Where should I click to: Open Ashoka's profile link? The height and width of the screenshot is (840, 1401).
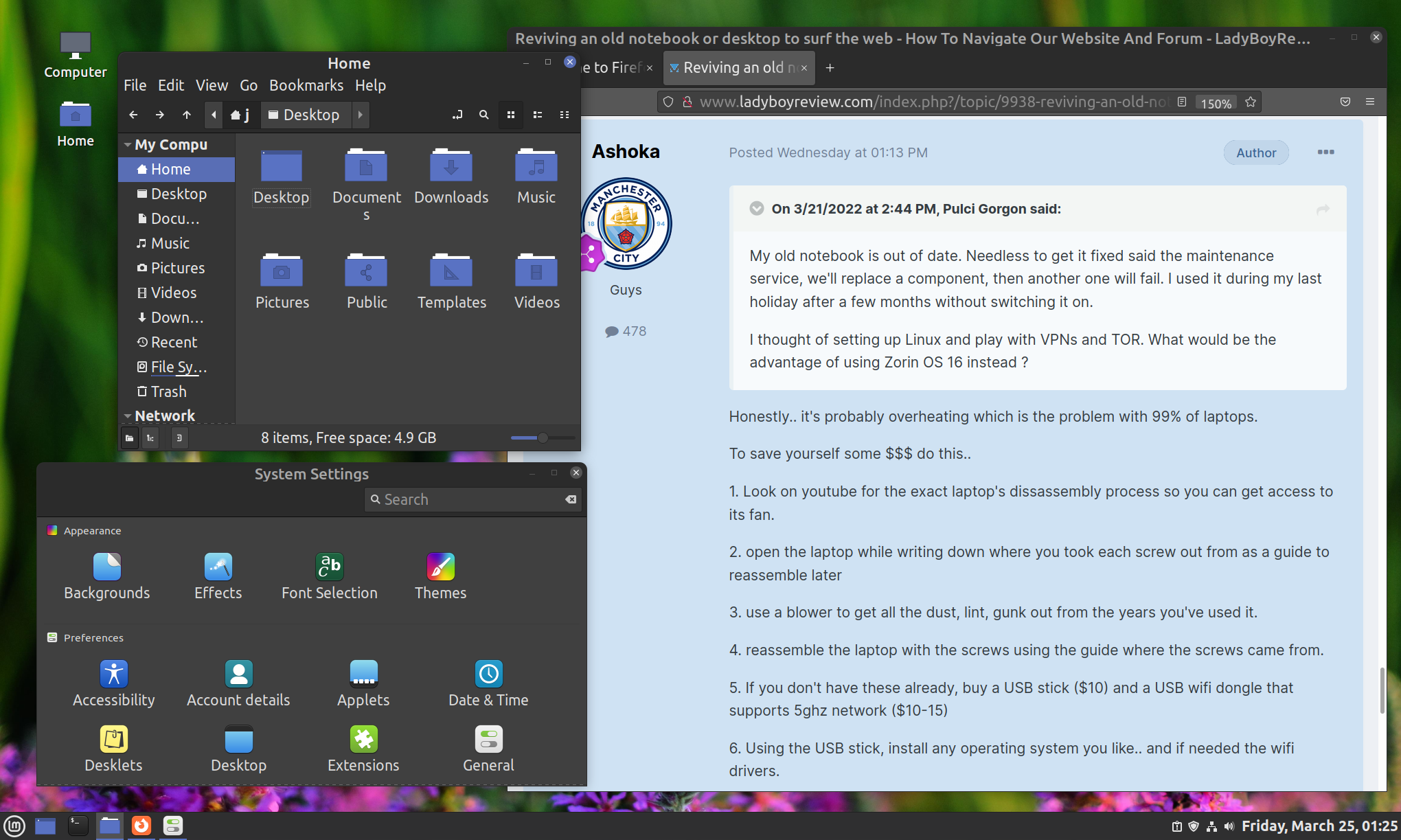click(x=626, y=151)
